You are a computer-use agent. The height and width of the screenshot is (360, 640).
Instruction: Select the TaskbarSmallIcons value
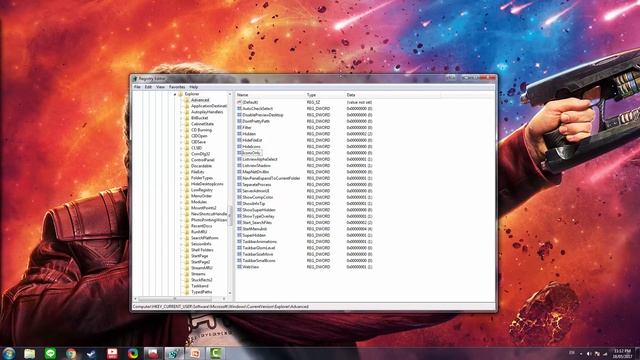[x=259, y=260]
